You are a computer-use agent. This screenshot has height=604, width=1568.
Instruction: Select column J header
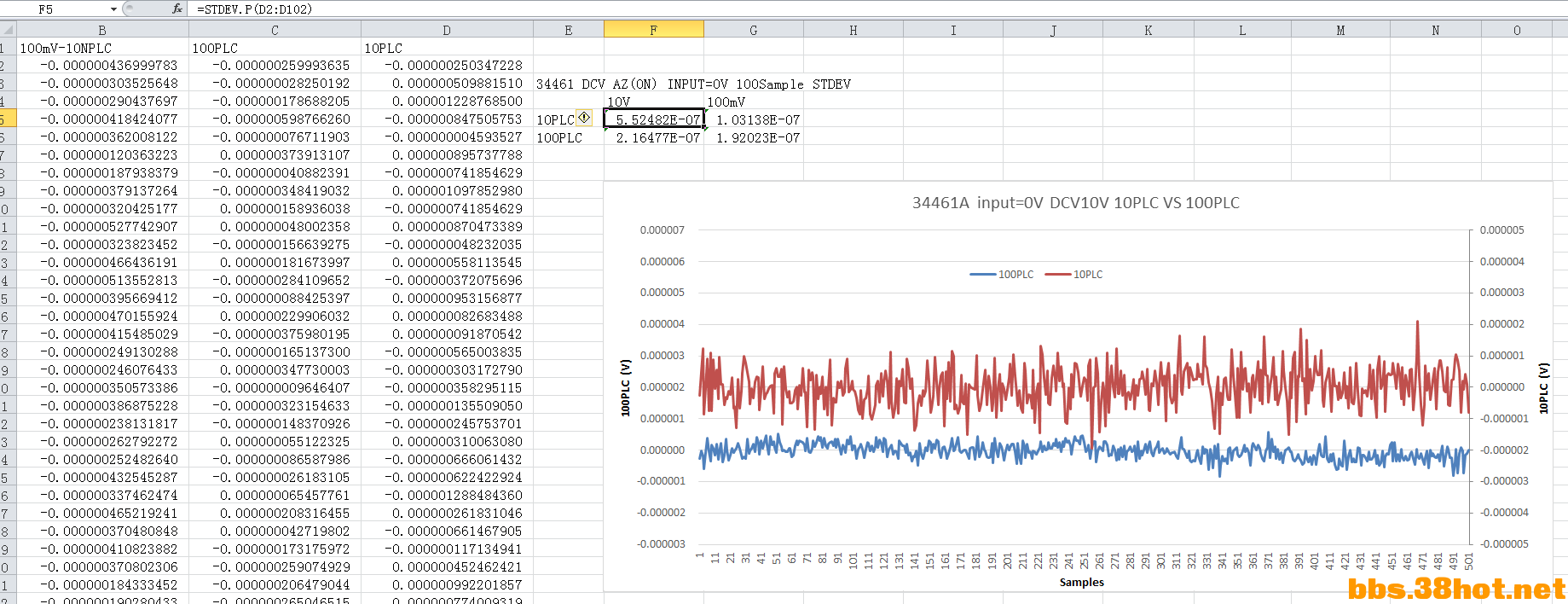[x=1053, y=30]
